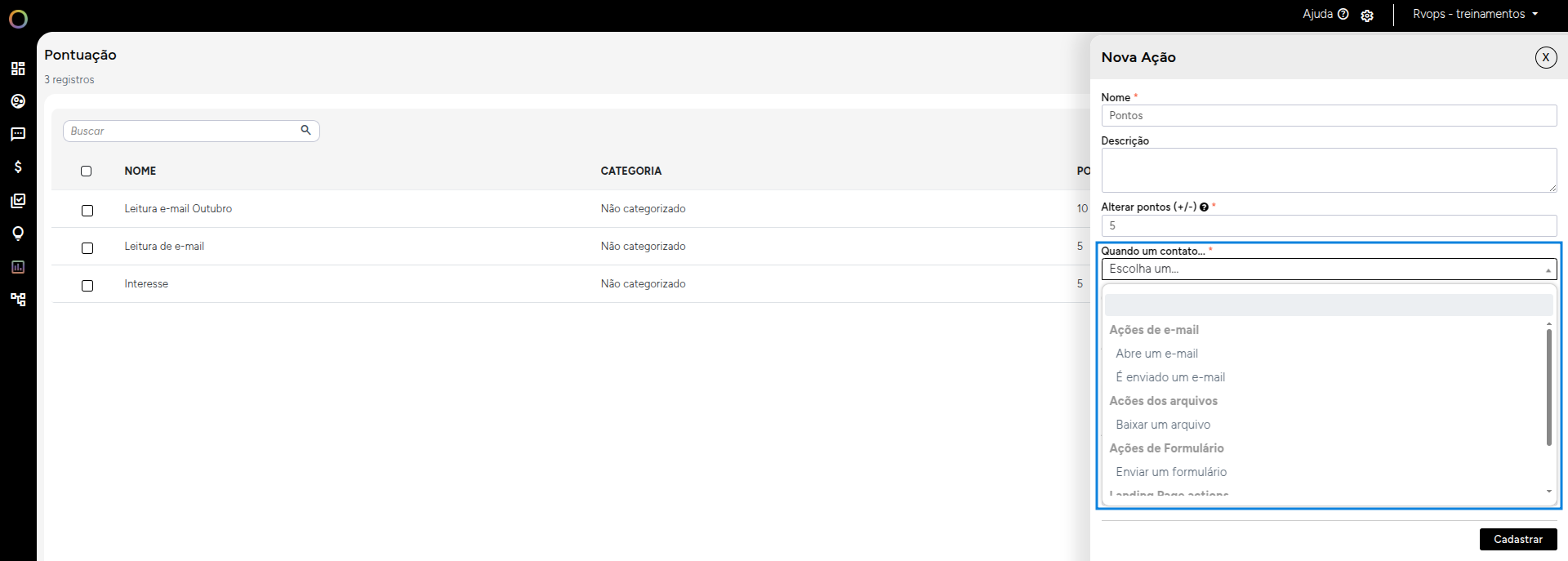Open the chat bubble messages icon
The image size is (1568, 561).
tap(18, 134)
